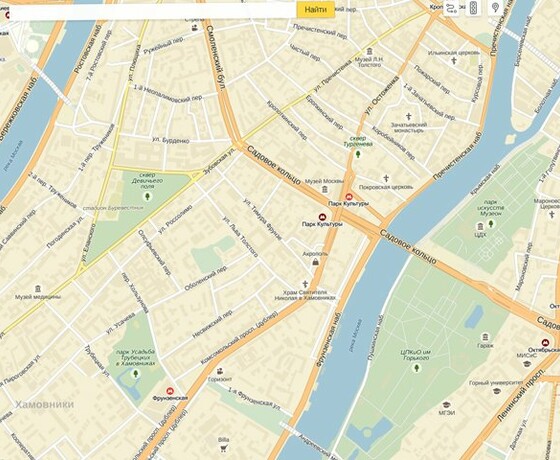Open the Акрополь shopping bag marker
Image resolution: width=560 pixels, height=460 pixels.
(315, 262)
